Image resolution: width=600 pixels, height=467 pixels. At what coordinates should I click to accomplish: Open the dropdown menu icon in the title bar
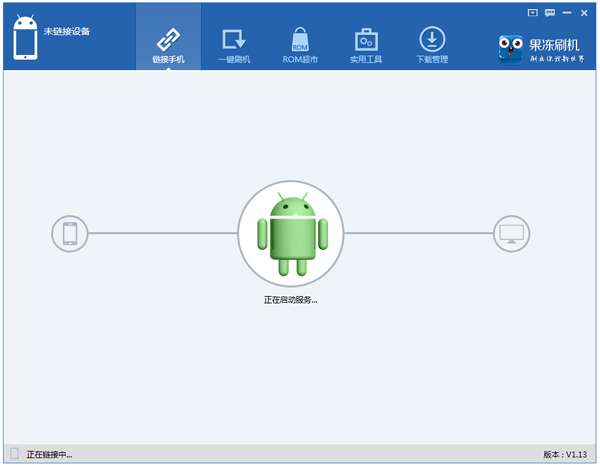point(532,13)
